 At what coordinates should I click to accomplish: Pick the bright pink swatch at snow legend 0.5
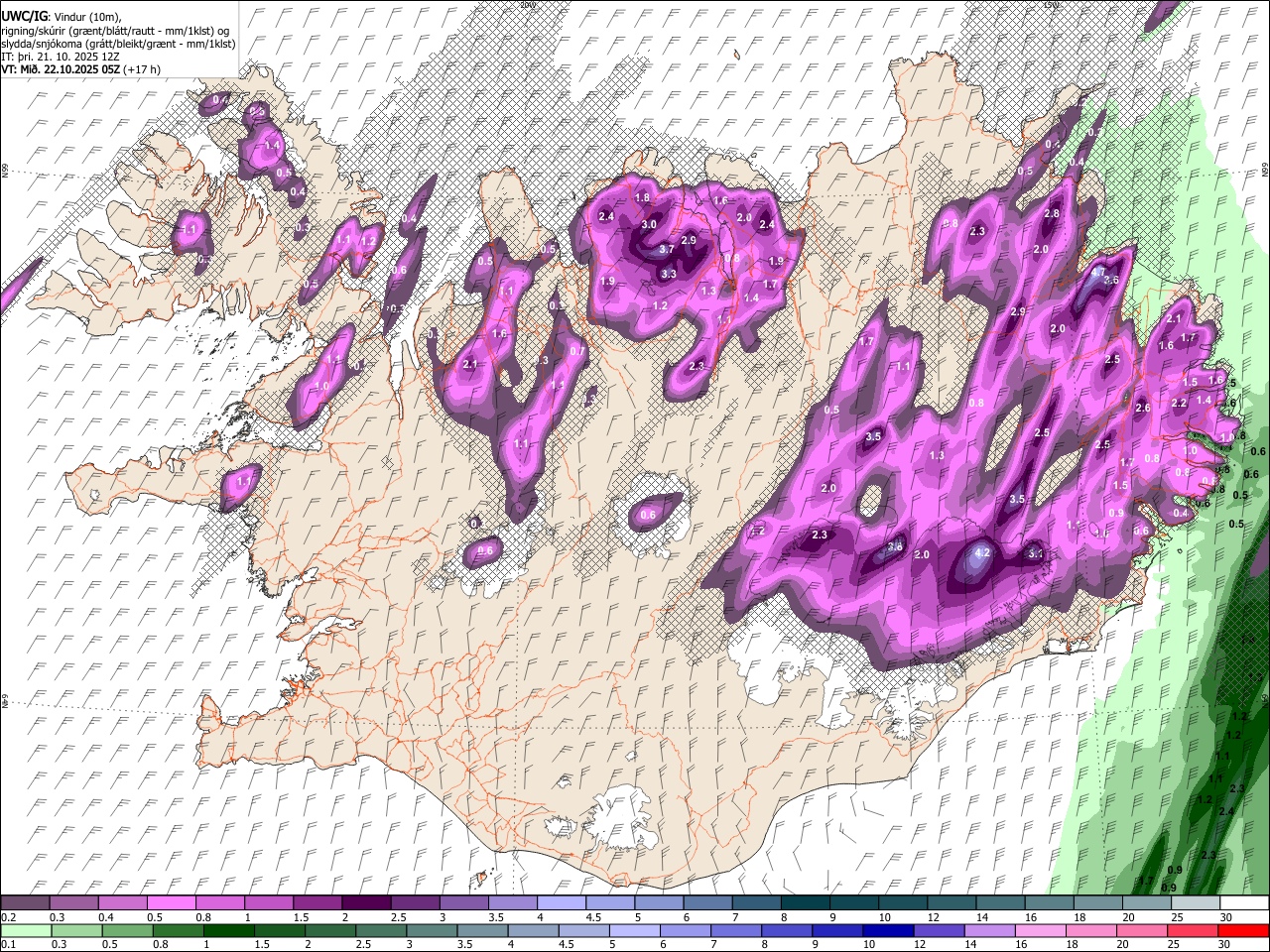[173, 903]
